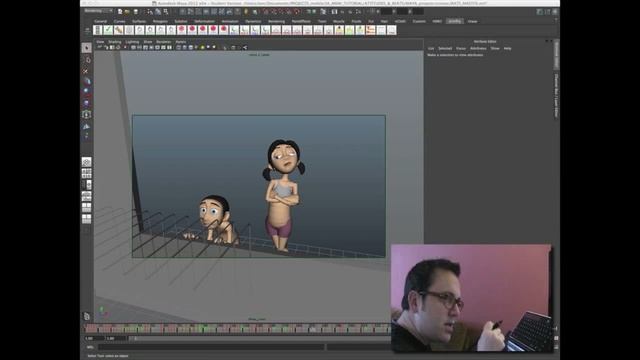Select the Universal Manipulator tool

coord(87,114)
